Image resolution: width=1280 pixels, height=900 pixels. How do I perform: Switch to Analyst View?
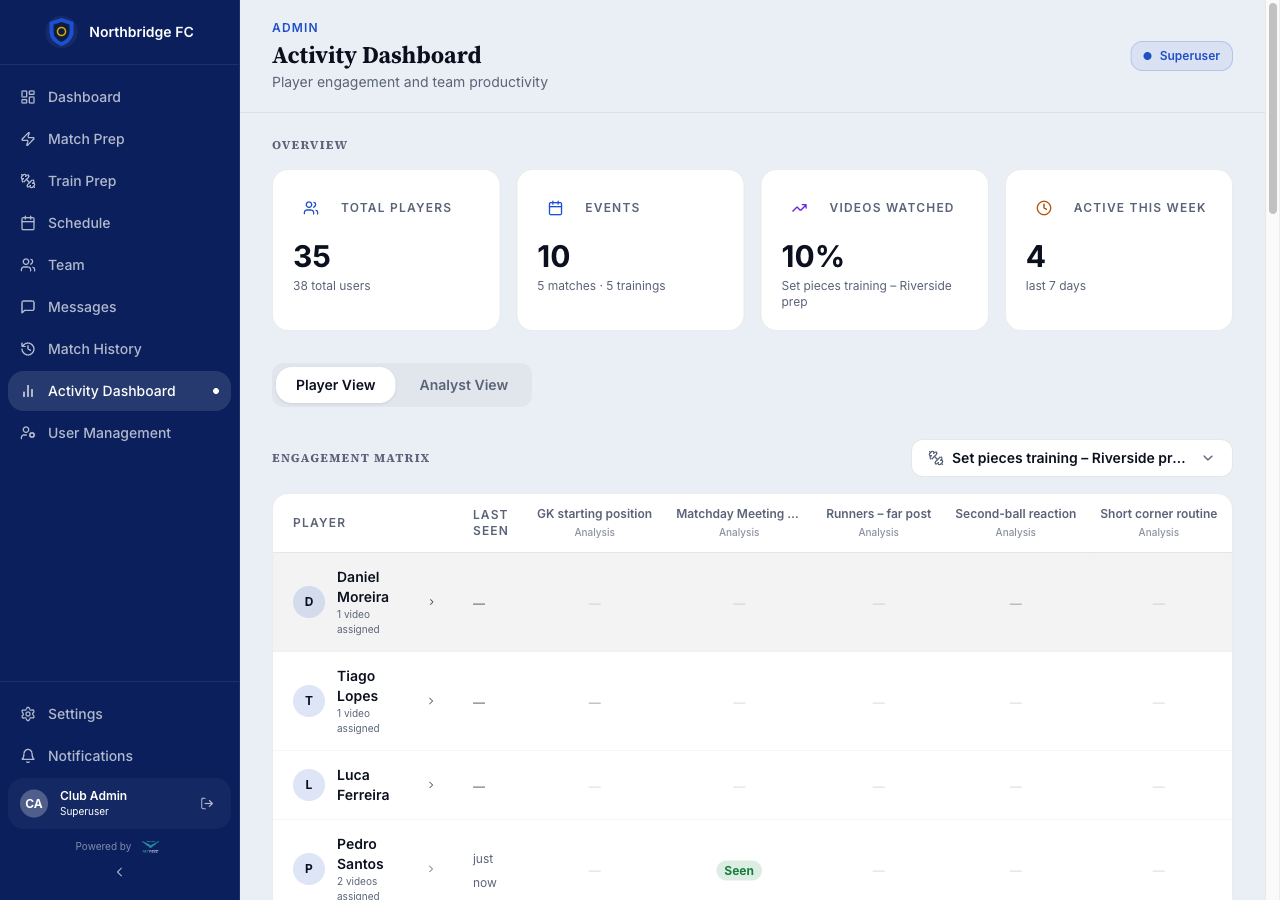click(464, 385)
